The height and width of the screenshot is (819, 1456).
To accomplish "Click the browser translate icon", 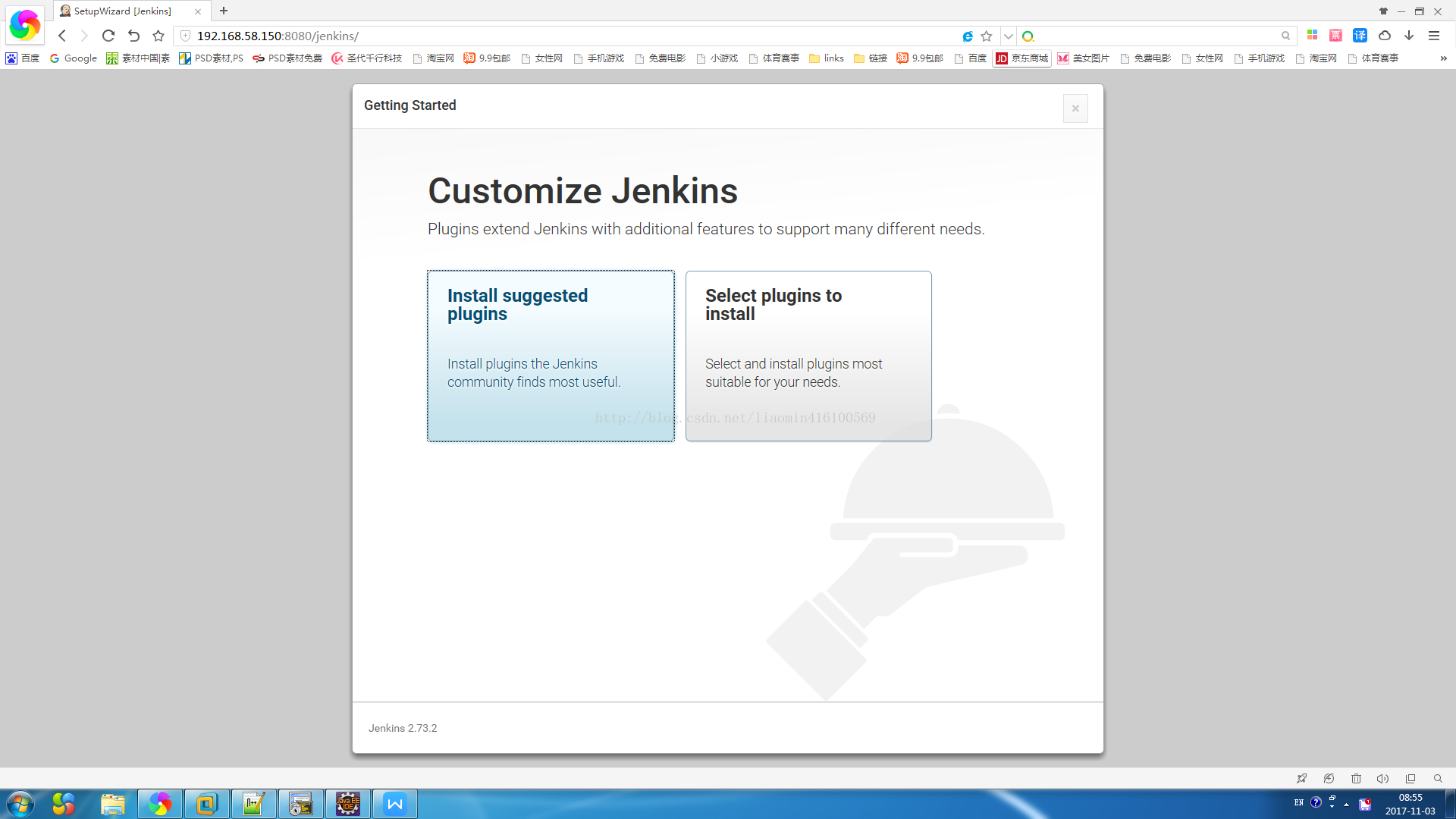I will (x=1360, y=36).
